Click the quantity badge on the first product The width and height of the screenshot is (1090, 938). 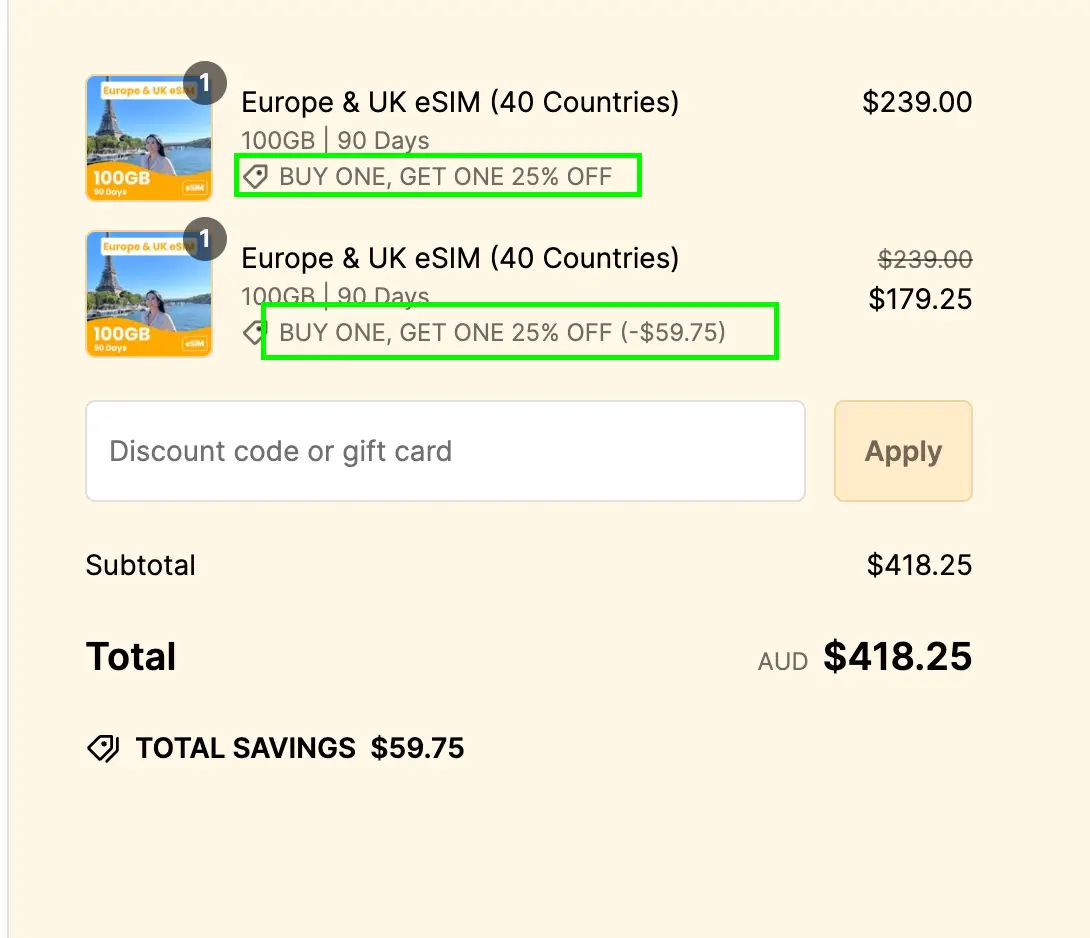click(204, 83)
